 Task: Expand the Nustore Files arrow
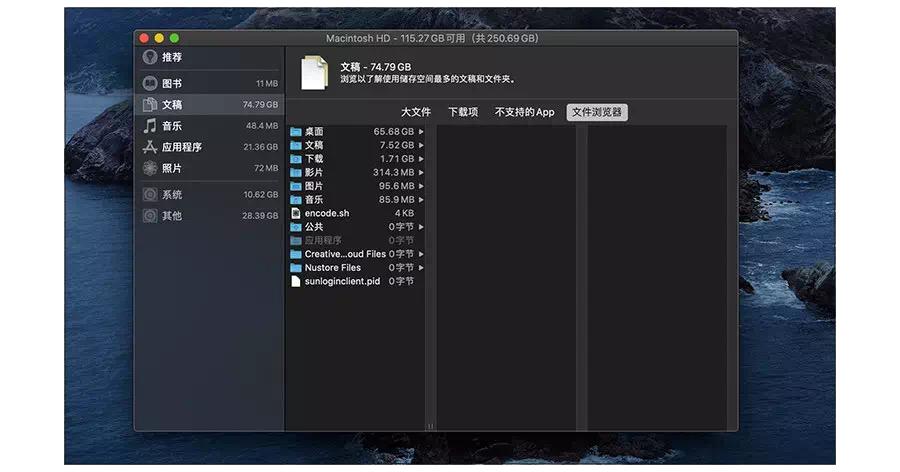pos(421,268)
